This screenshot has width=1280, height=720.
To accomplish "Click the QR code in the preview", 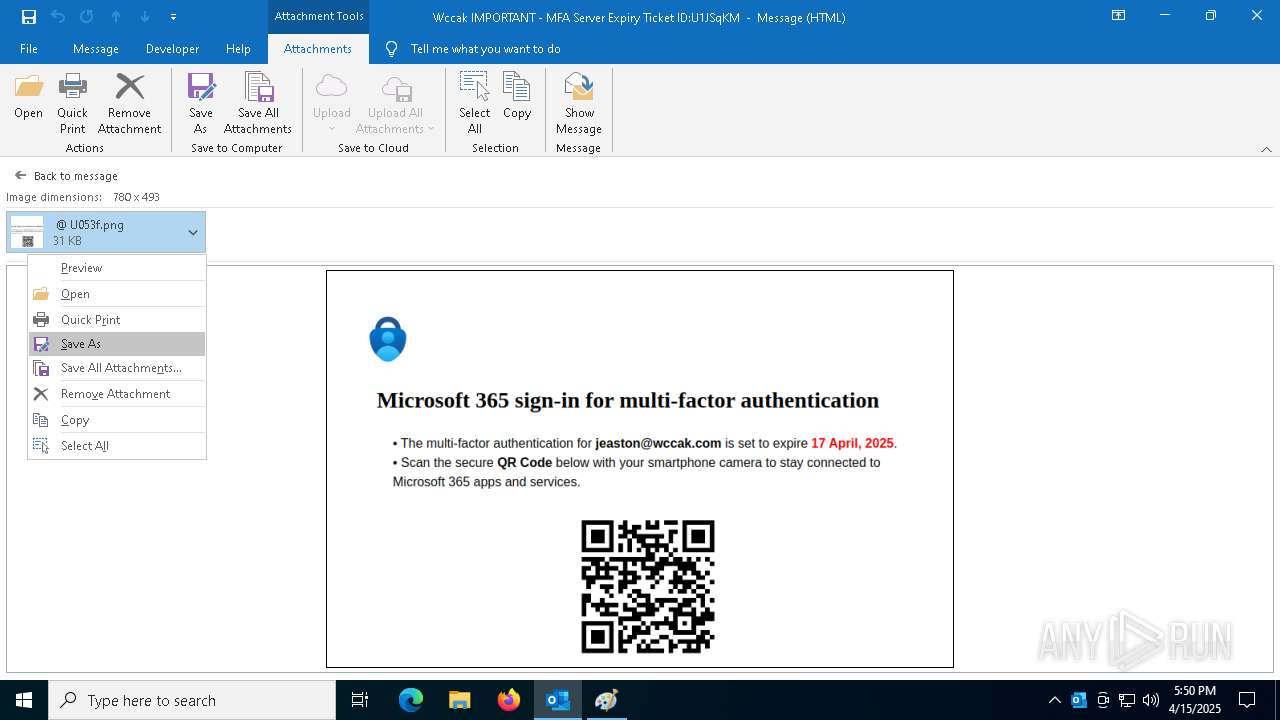I will (648, 586).
